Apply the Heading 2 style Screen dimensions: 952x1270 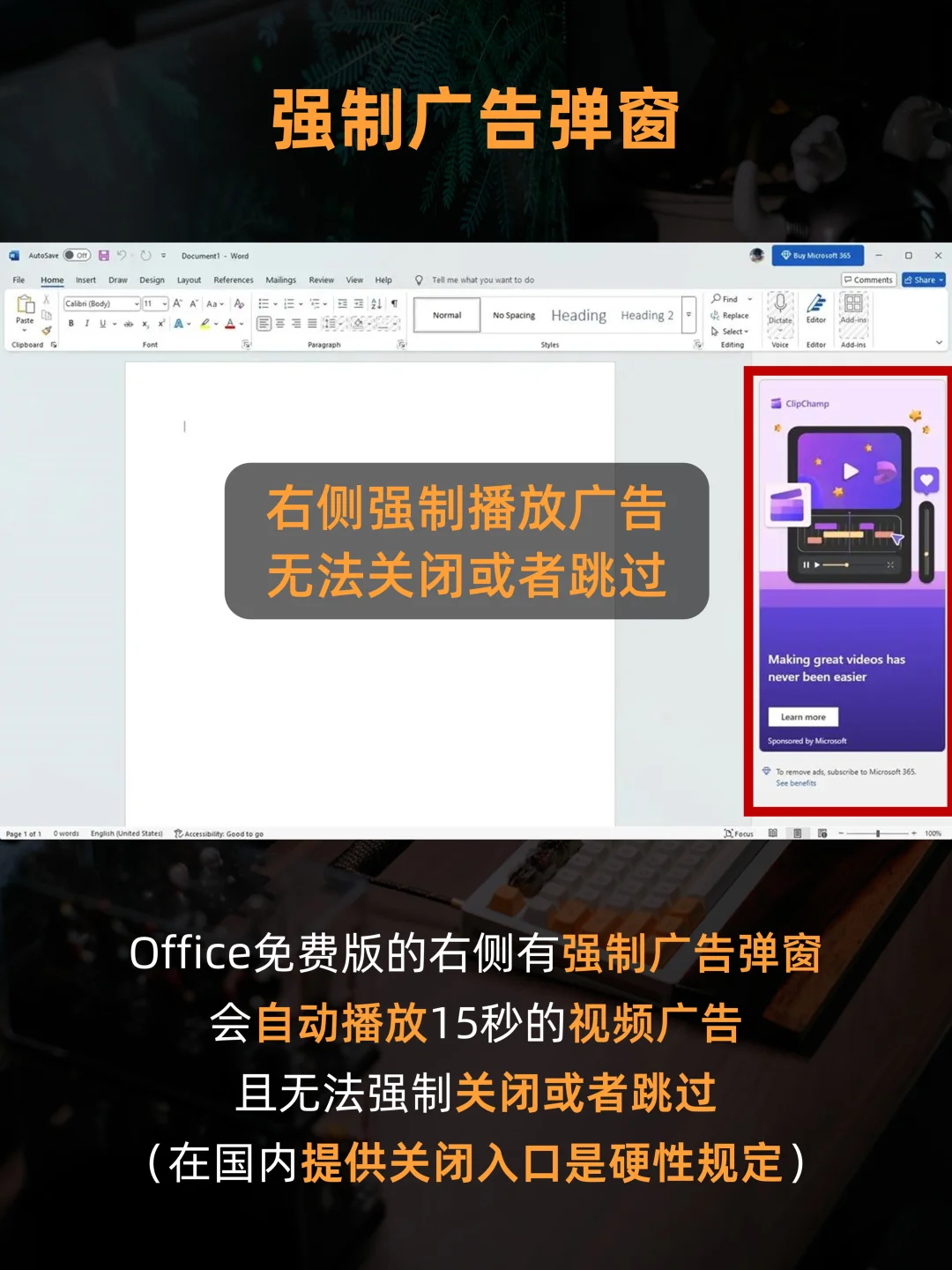(x=647, y=315)
